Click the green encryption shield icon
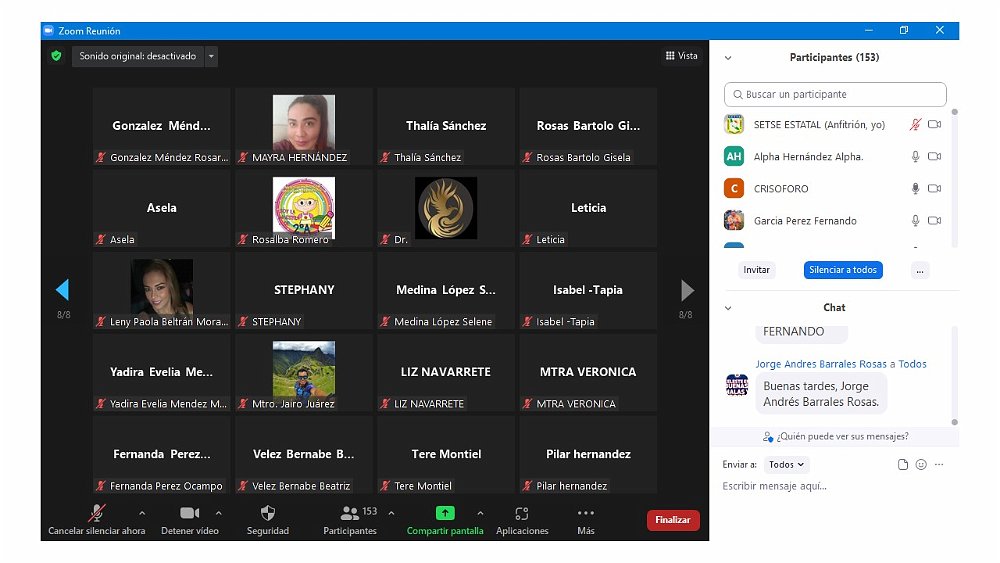The height and width of the screenshot is (563, 1000). point(56,56)
